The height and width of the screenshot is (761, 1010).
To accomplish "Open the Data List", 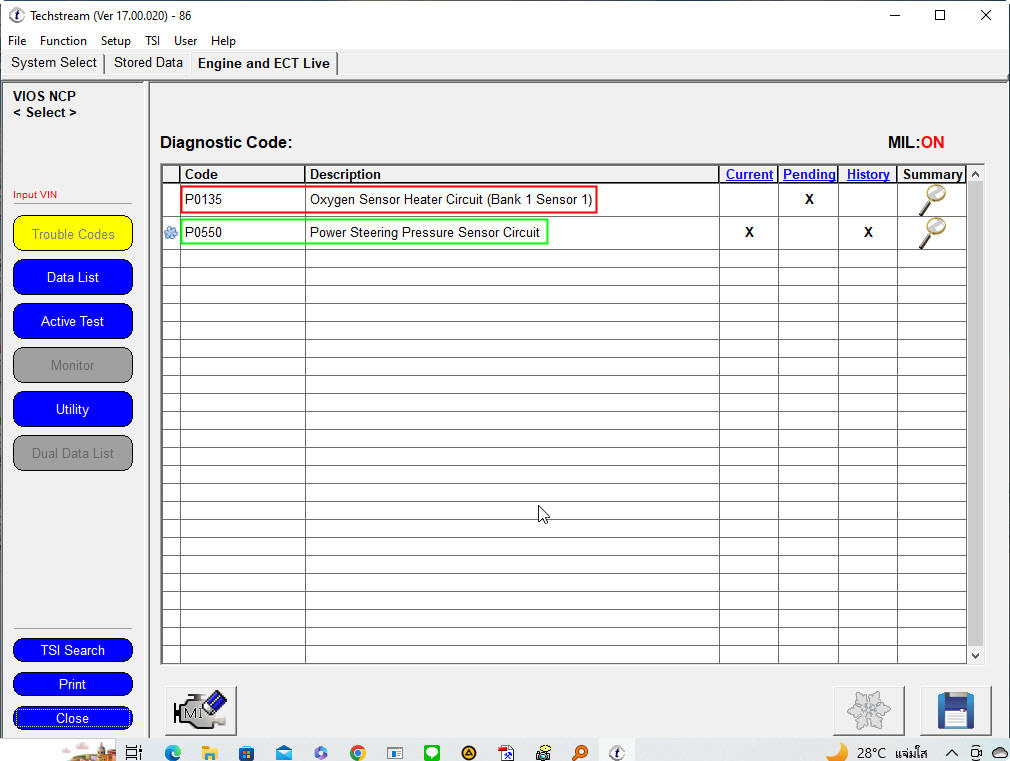I will [x=73, y=277].
